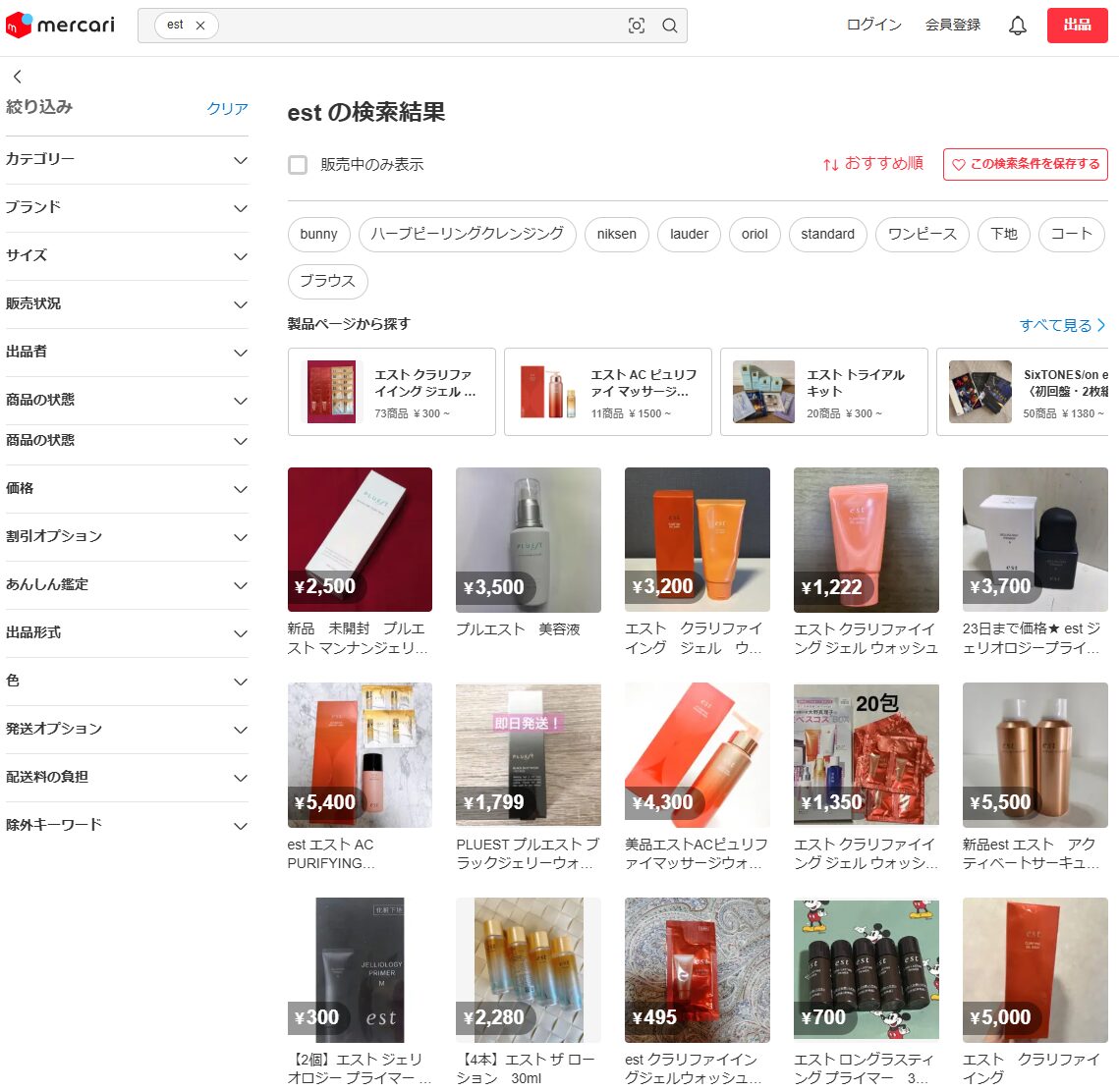The image size is (1119, 1092).
Task: Open the おすすめ順 sort dropdown
Action: pyautogui.click(x=872, y=164)
